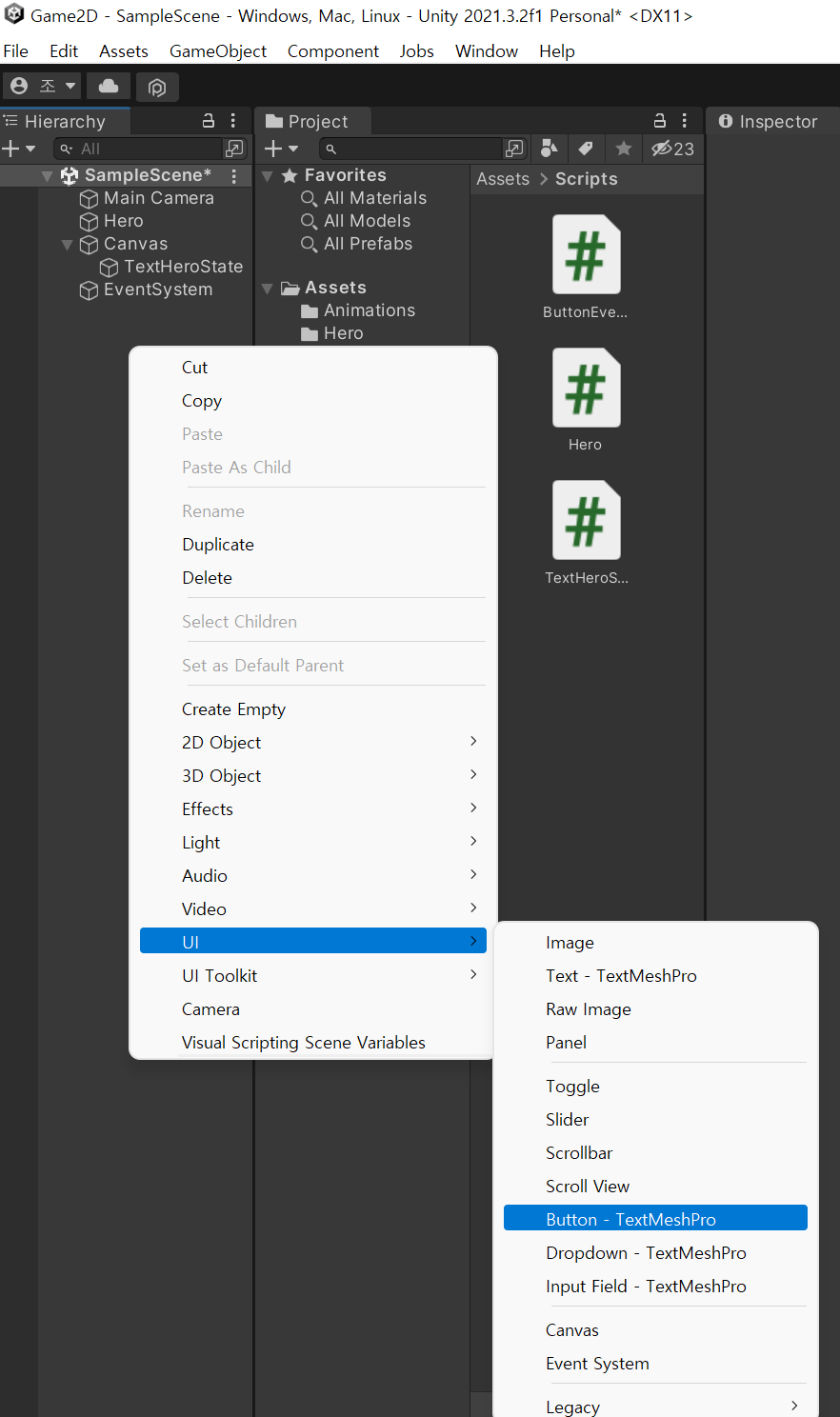The height and width of the screenshot is (1417, 840).
Task: Click the Search by Label tag icon
Action: pyautogui.click(x=586, y=149)
